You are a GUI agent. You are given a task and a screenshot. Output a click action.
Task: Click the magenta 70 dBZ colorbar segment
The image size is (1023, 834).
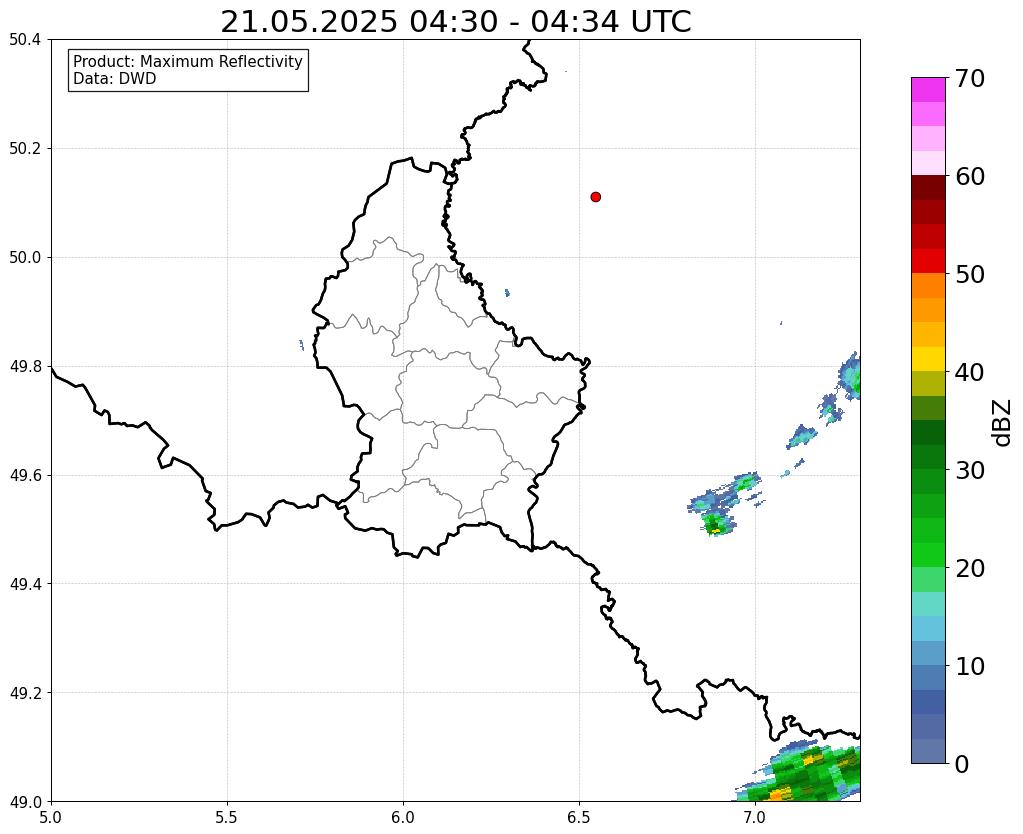pyautogui.click(x=928, y=90)
